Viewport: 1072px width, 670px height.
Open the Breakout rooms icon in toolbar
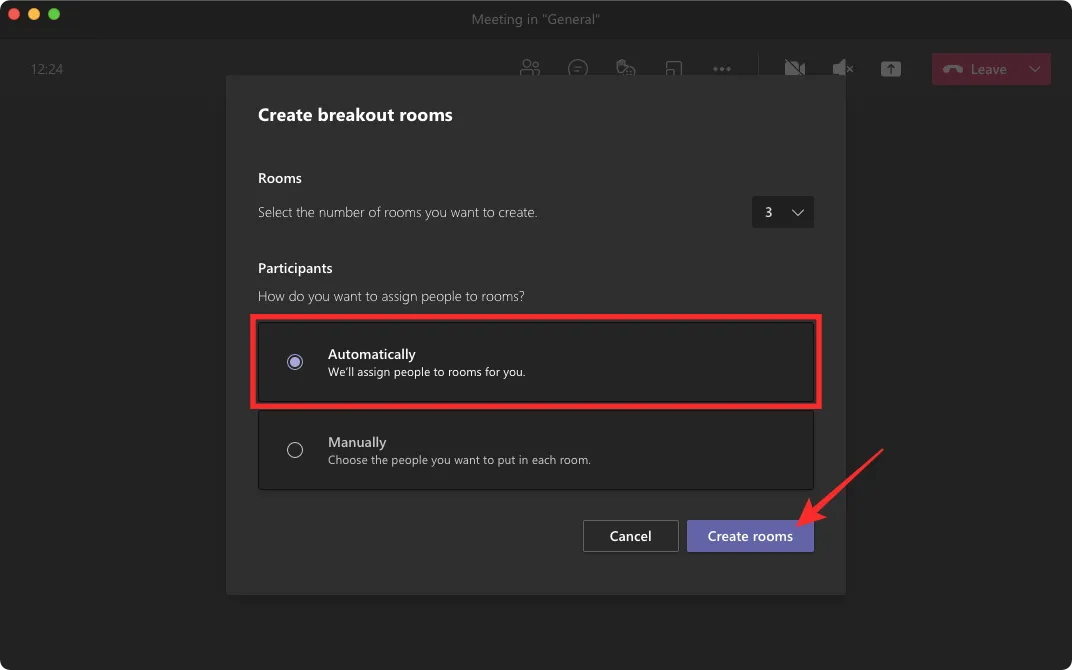pos(673,68)
